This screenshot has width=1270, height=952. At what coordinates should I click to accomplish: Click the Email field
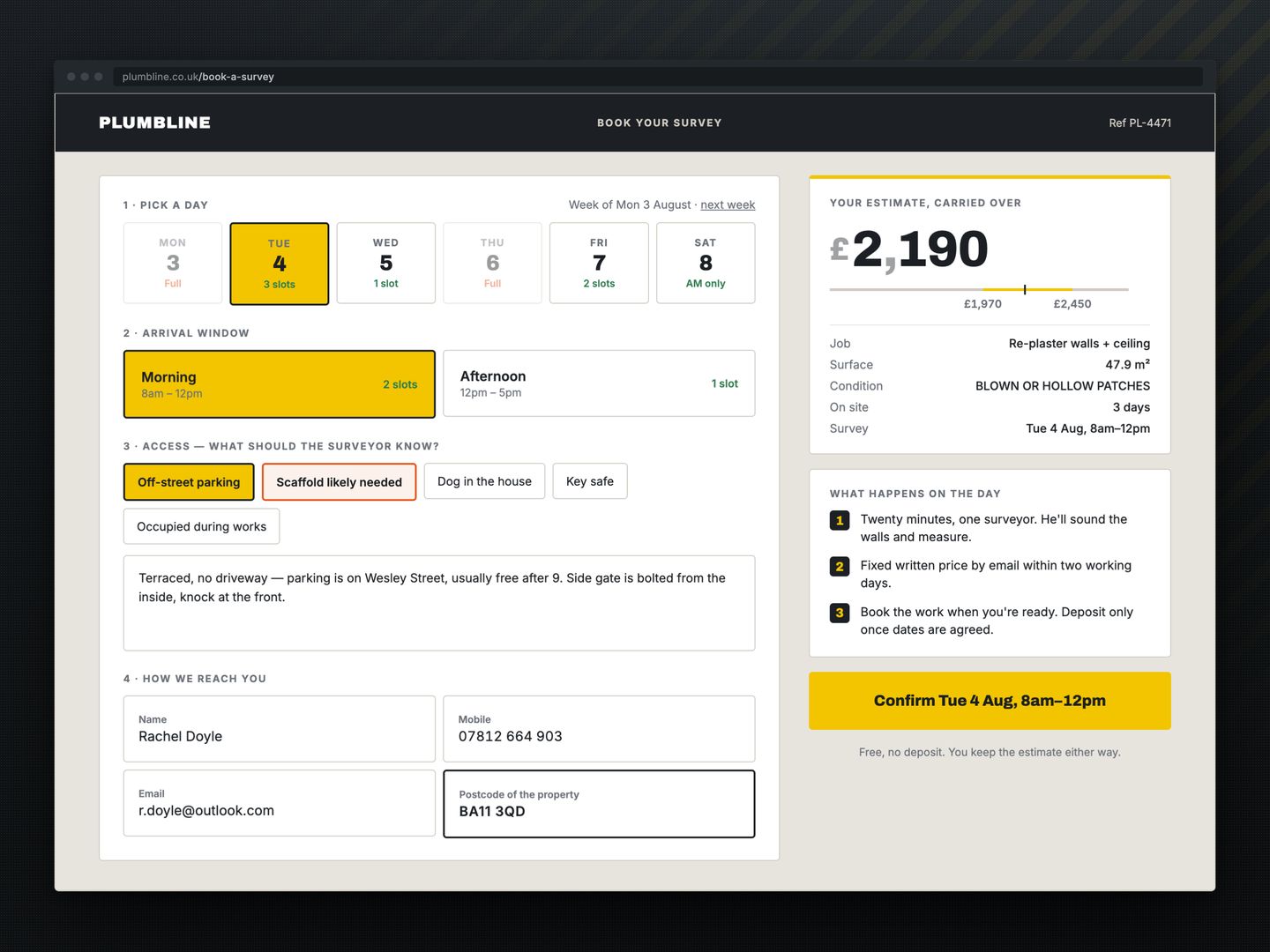(x=280, y=803)
